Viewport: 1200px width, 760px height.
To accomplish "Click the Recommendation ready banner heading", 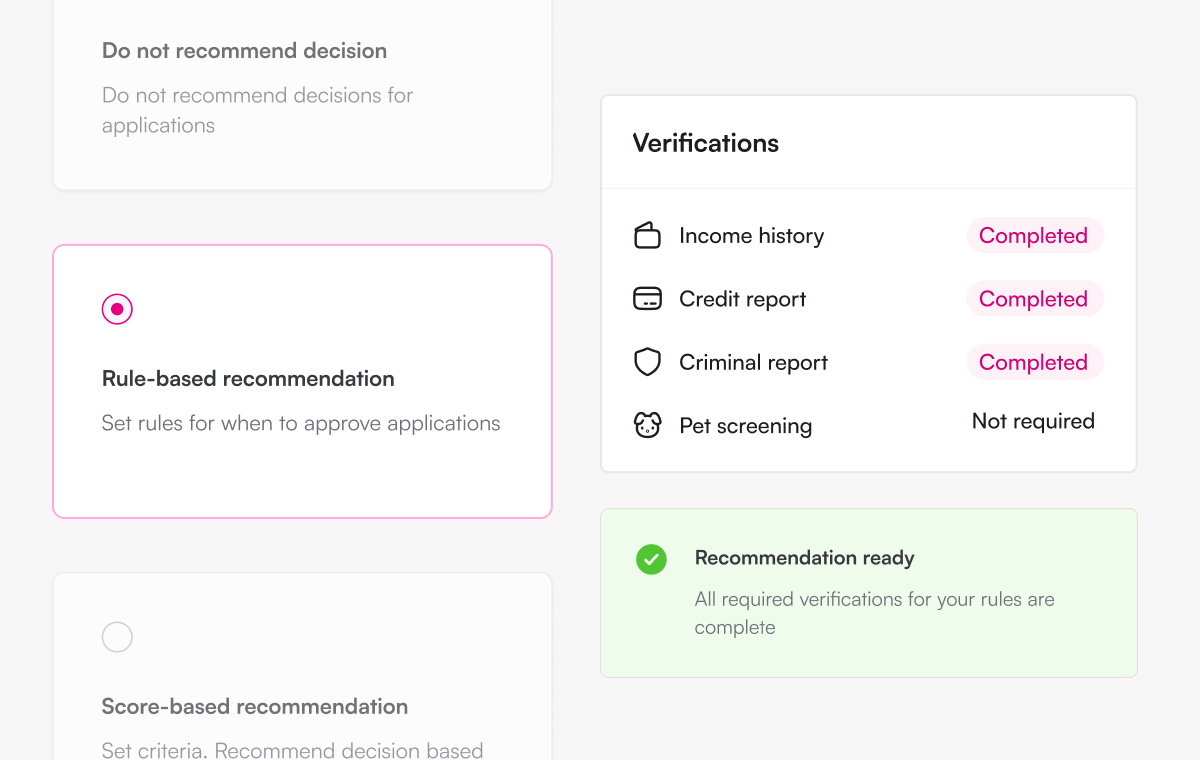I will [x=805, y=558].
